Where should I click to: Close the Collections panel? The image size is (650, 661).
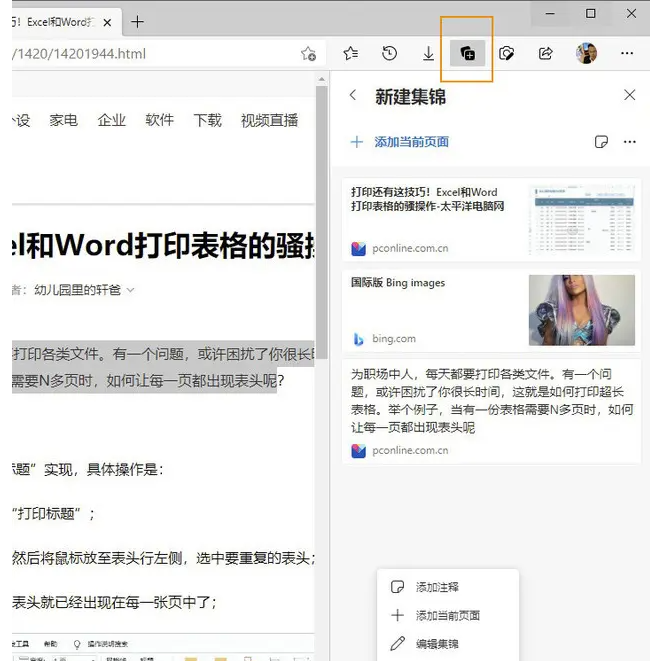pyautogui.click(x=630, y=95)
